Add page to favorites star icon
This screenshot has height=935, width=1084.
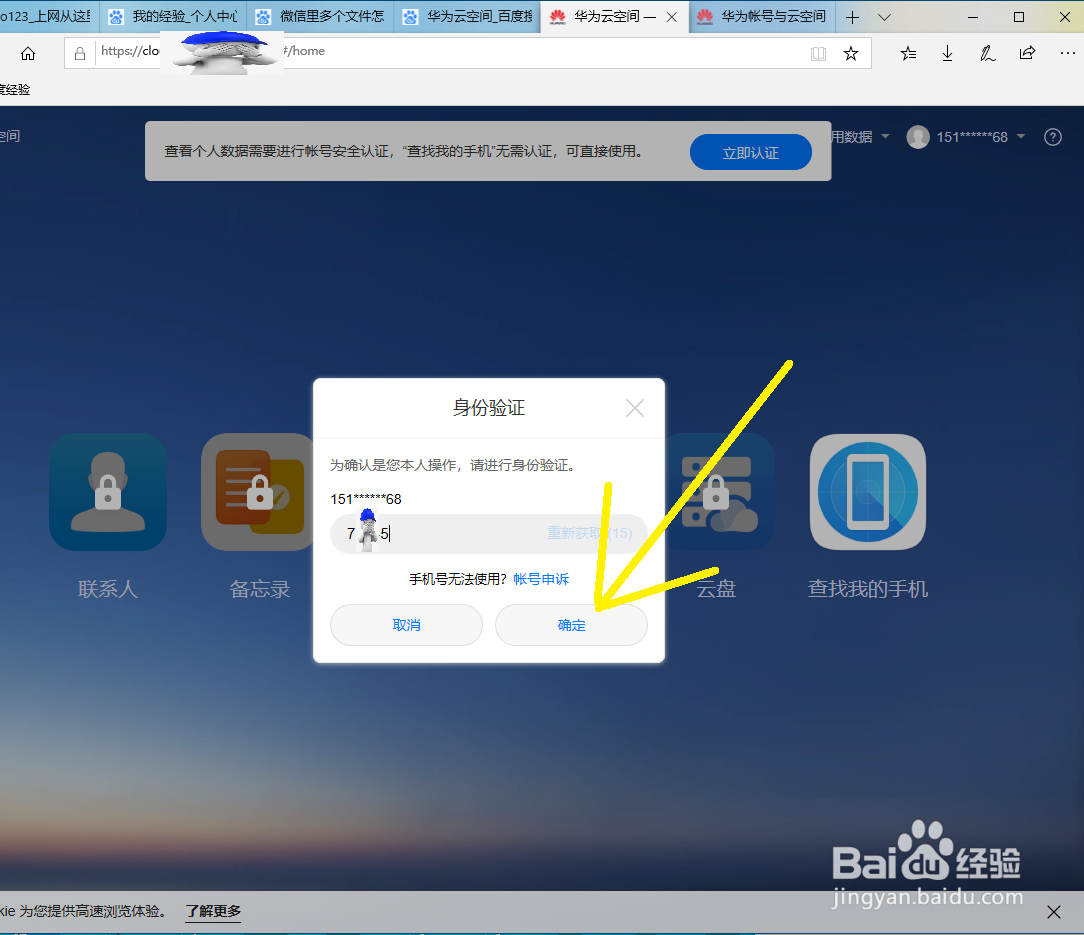click(x=851, y=53)
